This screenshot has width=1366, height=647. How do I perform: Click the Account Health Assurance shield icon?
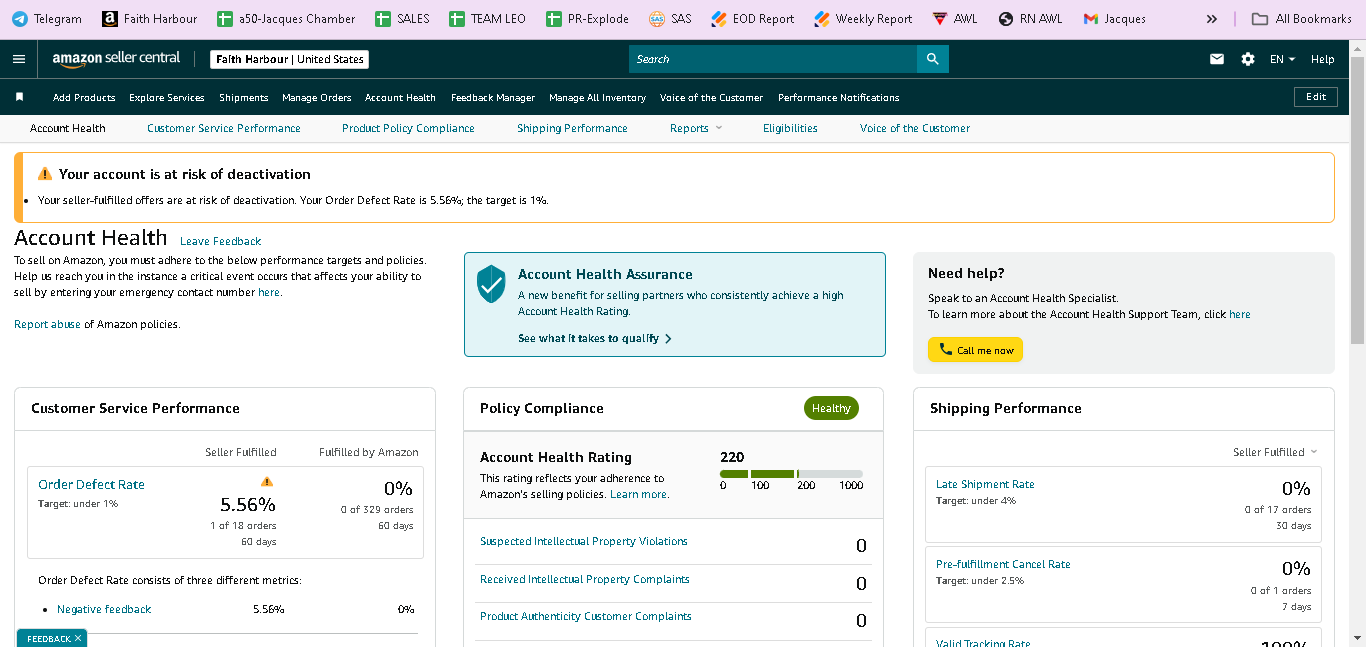[x=491, y=284]
